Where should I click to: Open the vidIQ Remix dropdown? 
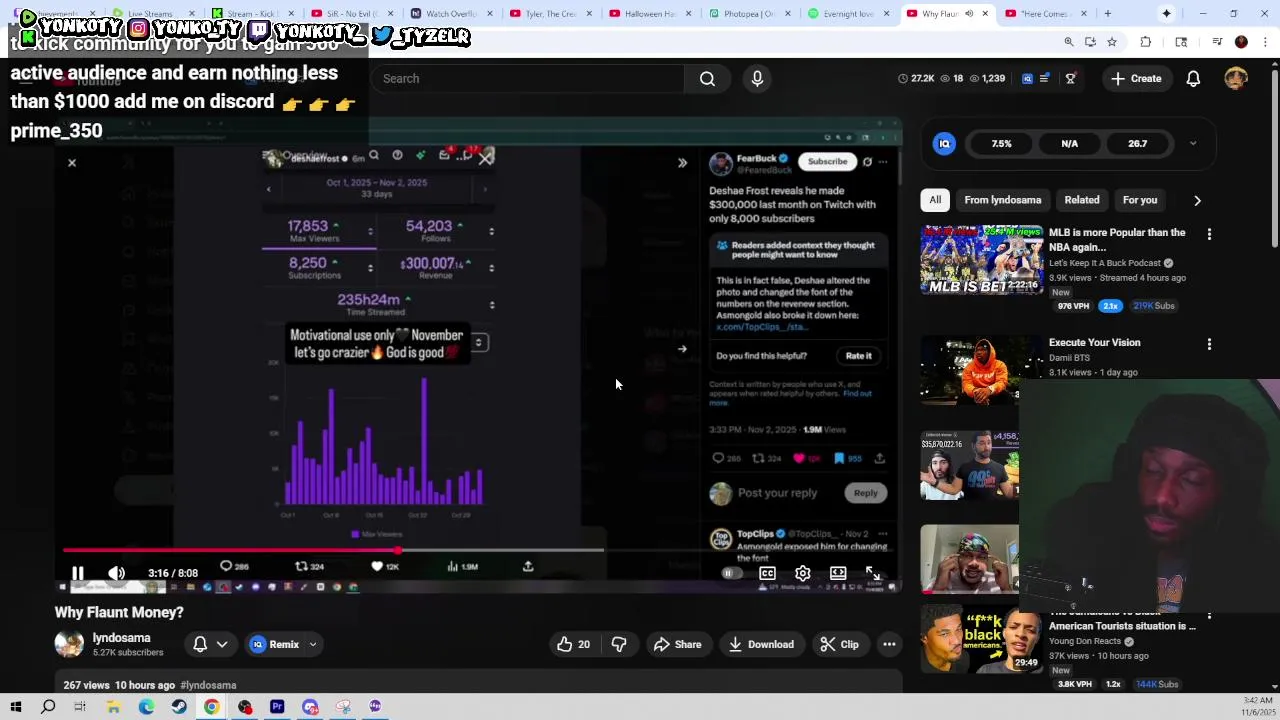point(312,645)
